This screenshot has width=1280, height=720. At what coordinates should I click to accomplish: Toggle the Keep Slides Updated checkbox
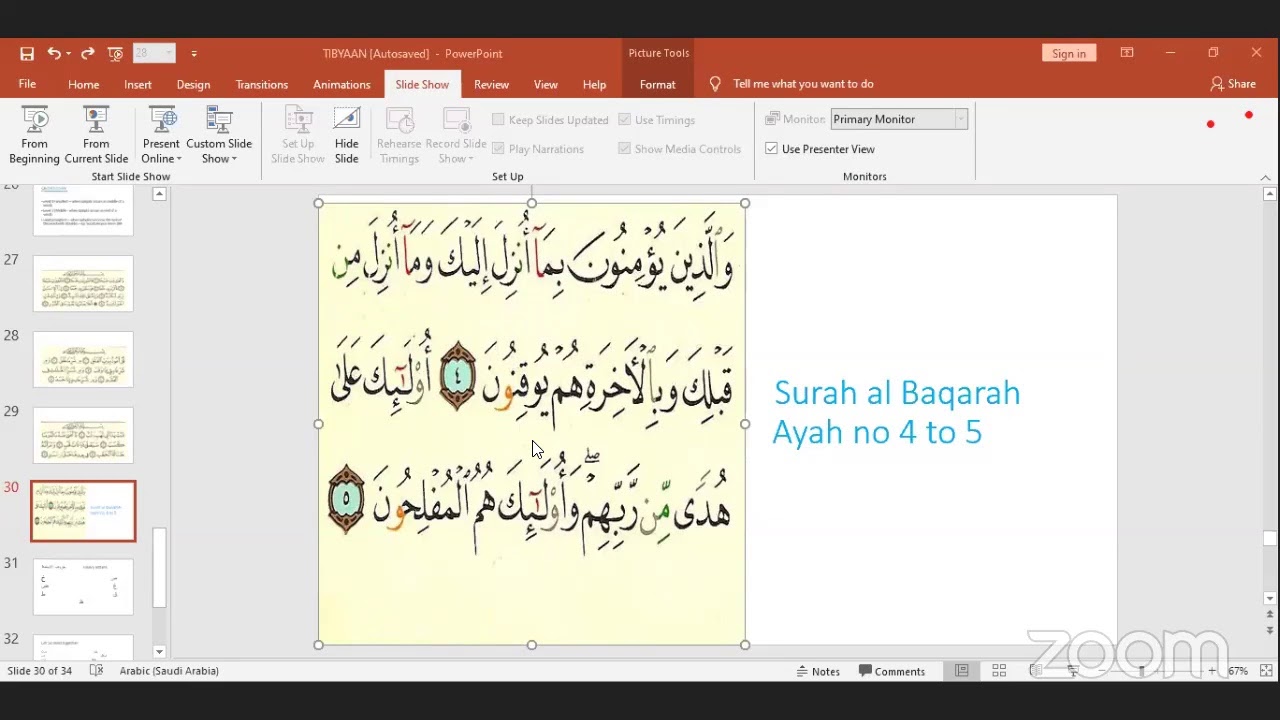click(x=498, y=120)
